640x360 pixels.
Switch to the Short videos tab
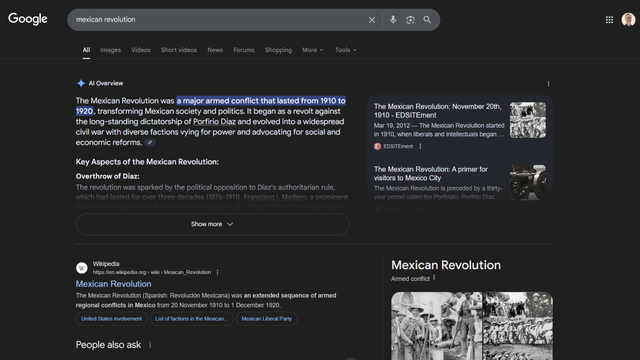point(179,50)
